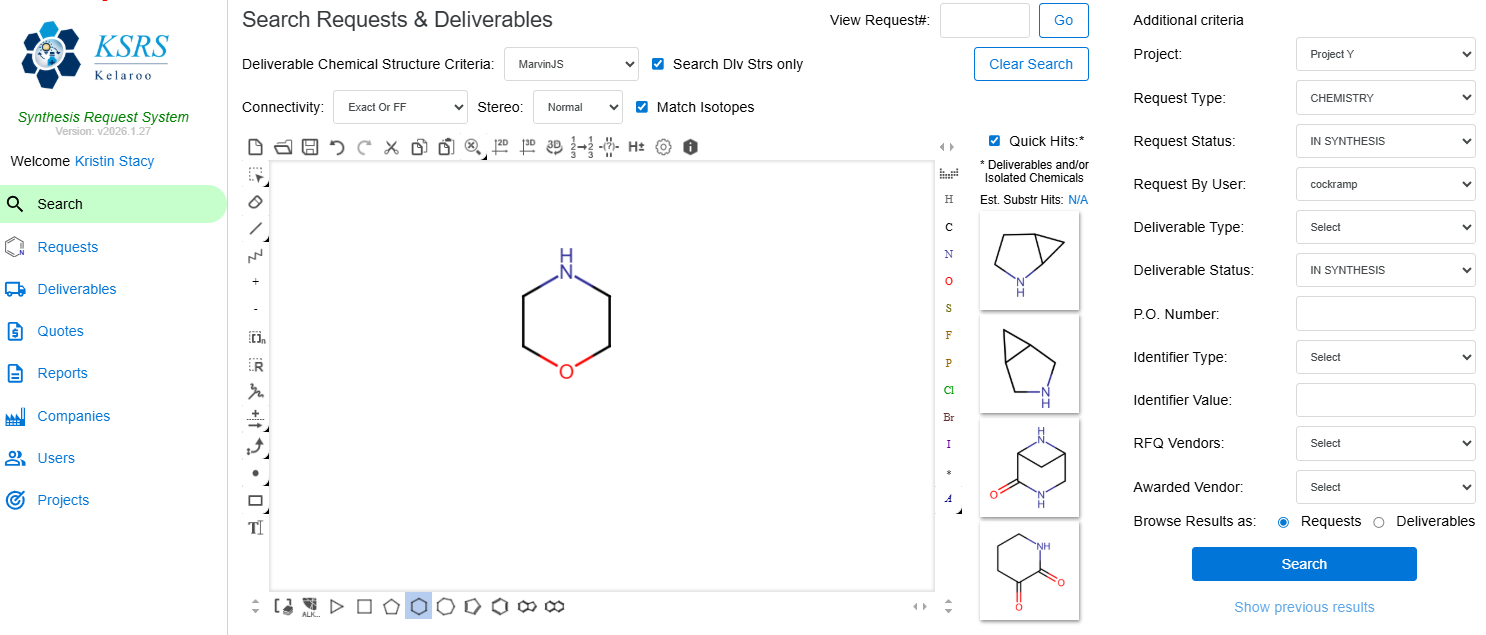Screen dimensions: 1486x635
Task: Click the Clean 2D structure icon
Action: pyautogui.click(x=500, y=147)
